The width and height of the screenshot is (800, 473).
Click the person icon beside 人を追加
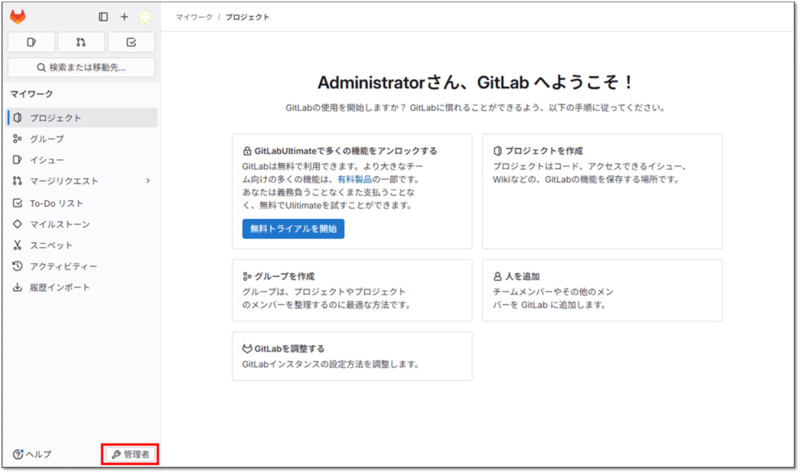(497, 277)
